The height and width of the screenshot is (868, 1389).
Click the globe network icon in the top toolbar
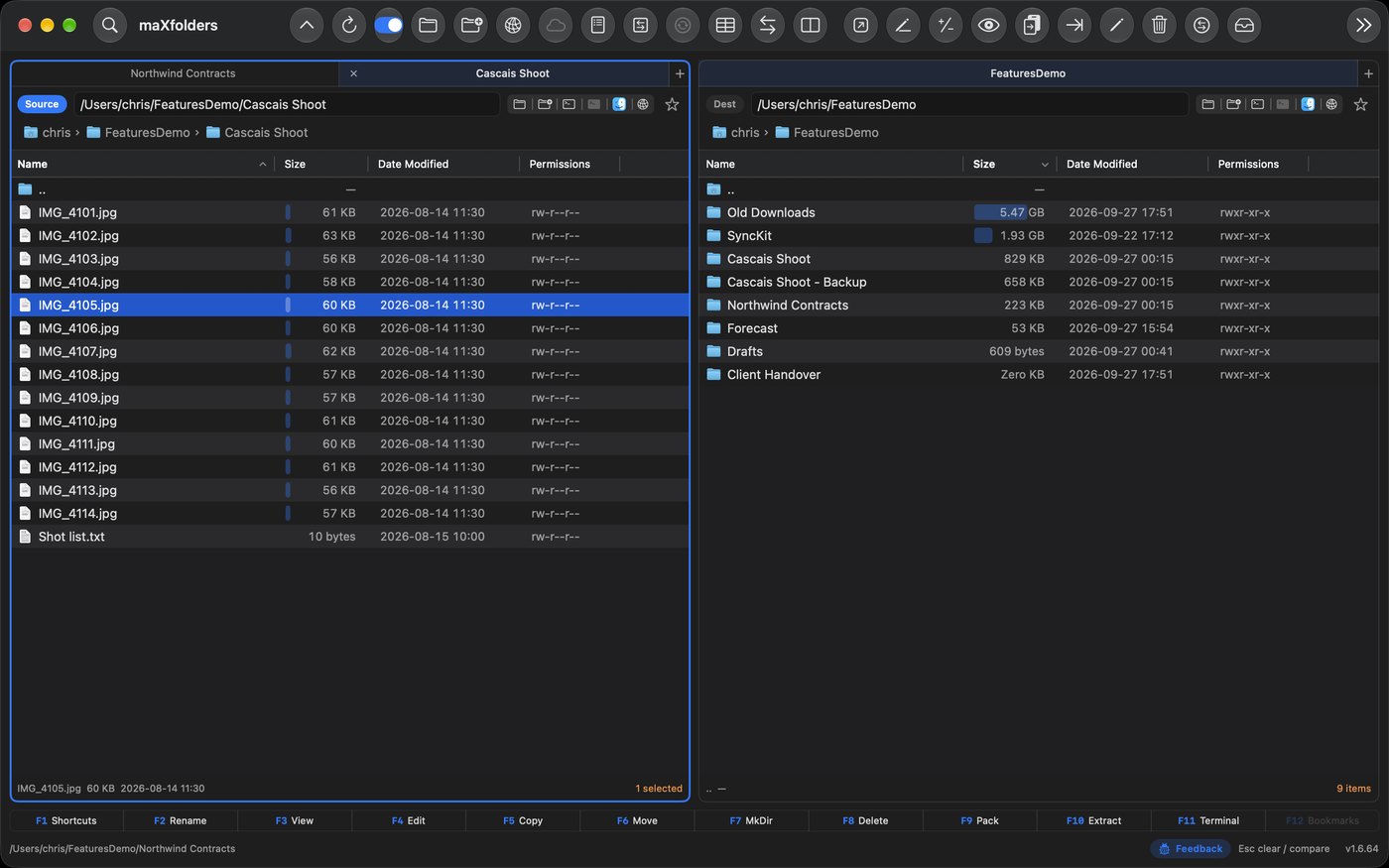pyautogui.click(x=513, y=26)
